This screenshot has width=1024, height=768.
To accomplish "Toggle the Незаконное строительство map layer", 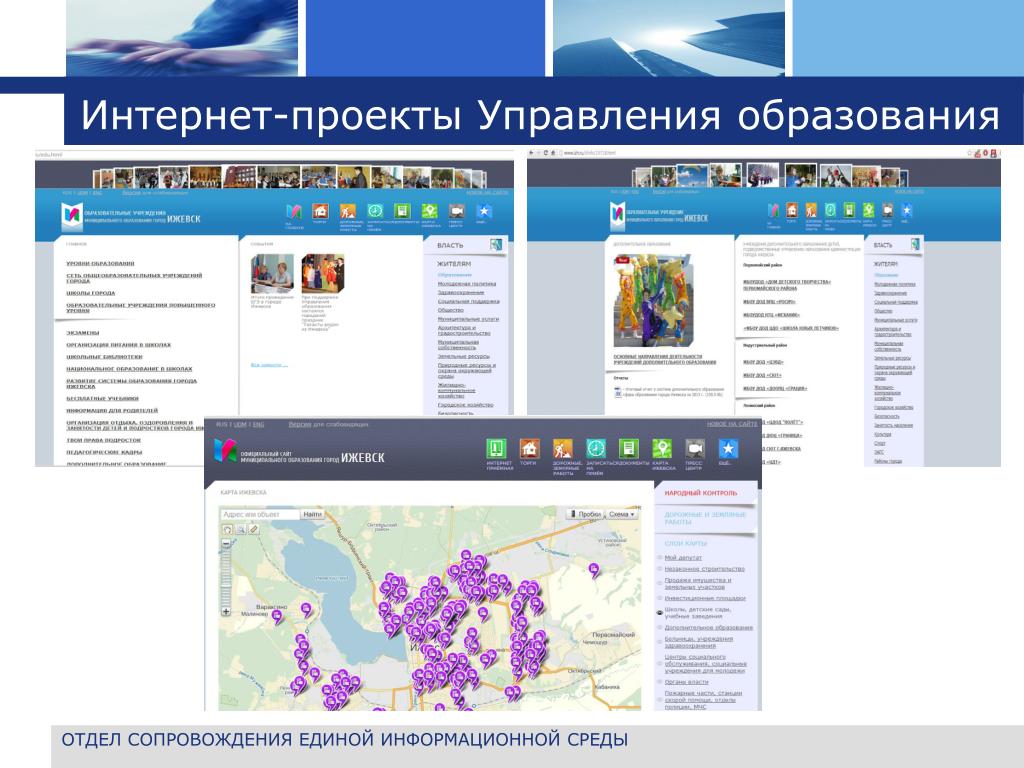I will (705, 569).
